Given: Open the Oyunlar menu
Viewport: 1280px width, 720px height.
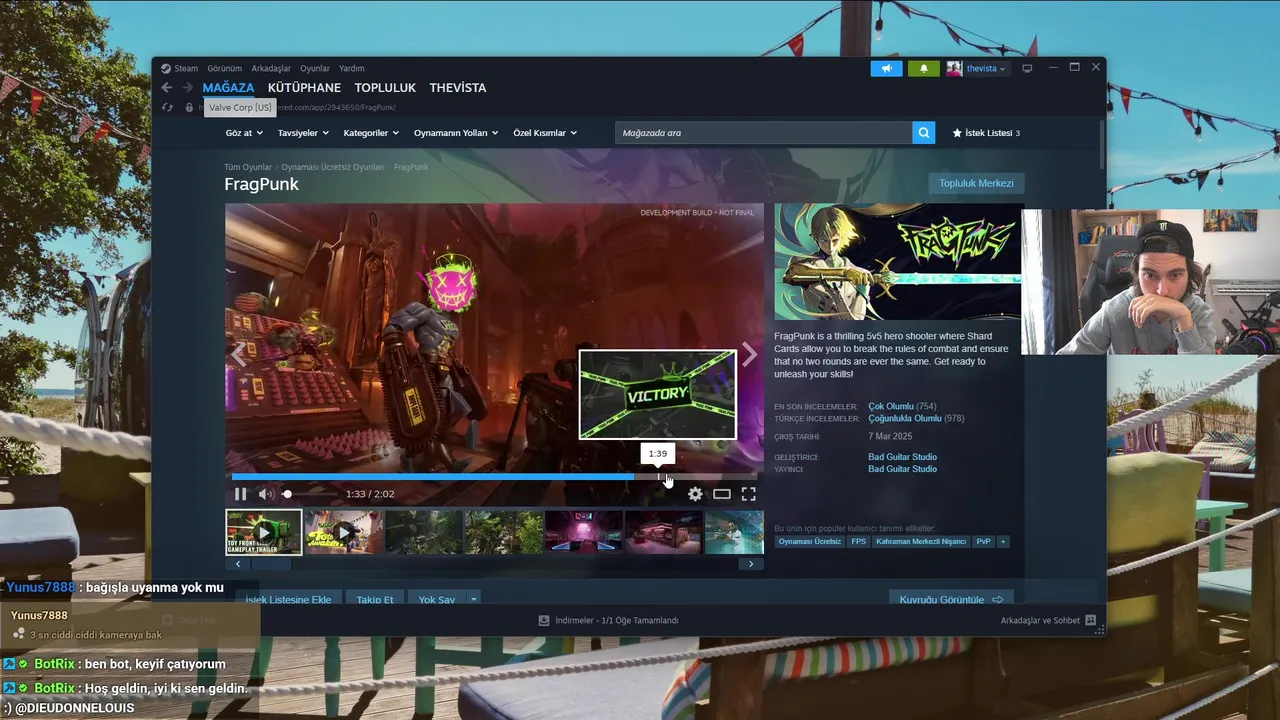Looking at the screenshot, I should click(x=315, y=68).
